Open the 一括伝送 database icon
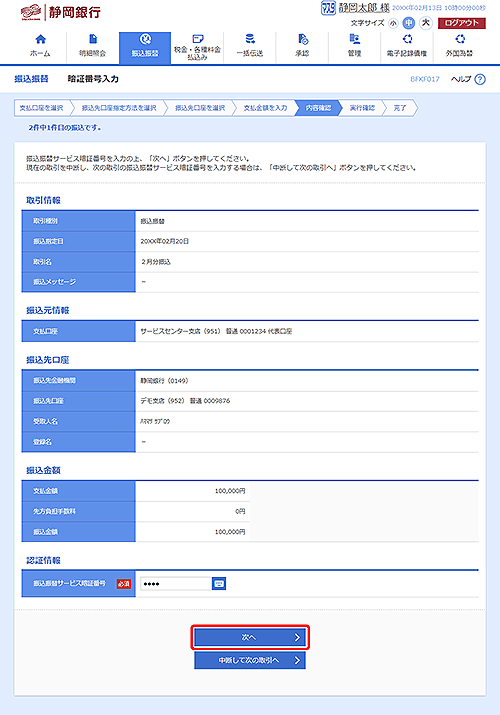The image size is (500, 715). [250, 39]
